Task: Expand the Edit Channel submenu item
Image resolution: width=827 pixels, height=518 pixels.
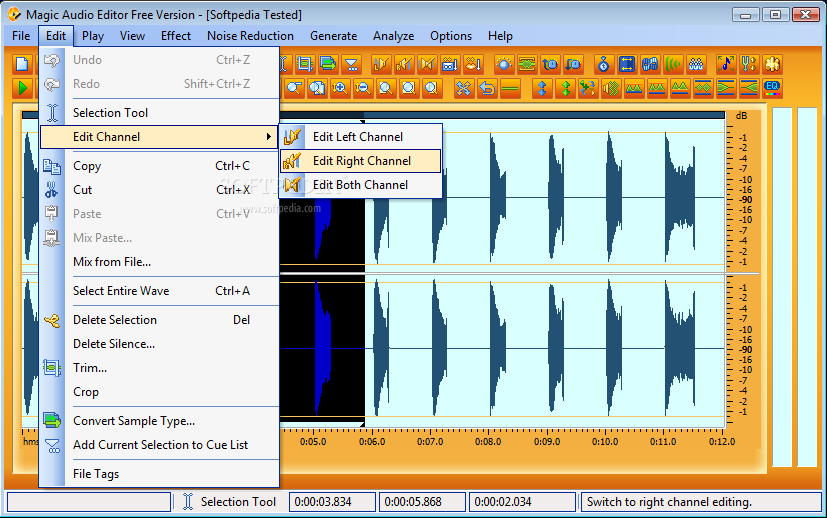Action: [x=159, y=137]
